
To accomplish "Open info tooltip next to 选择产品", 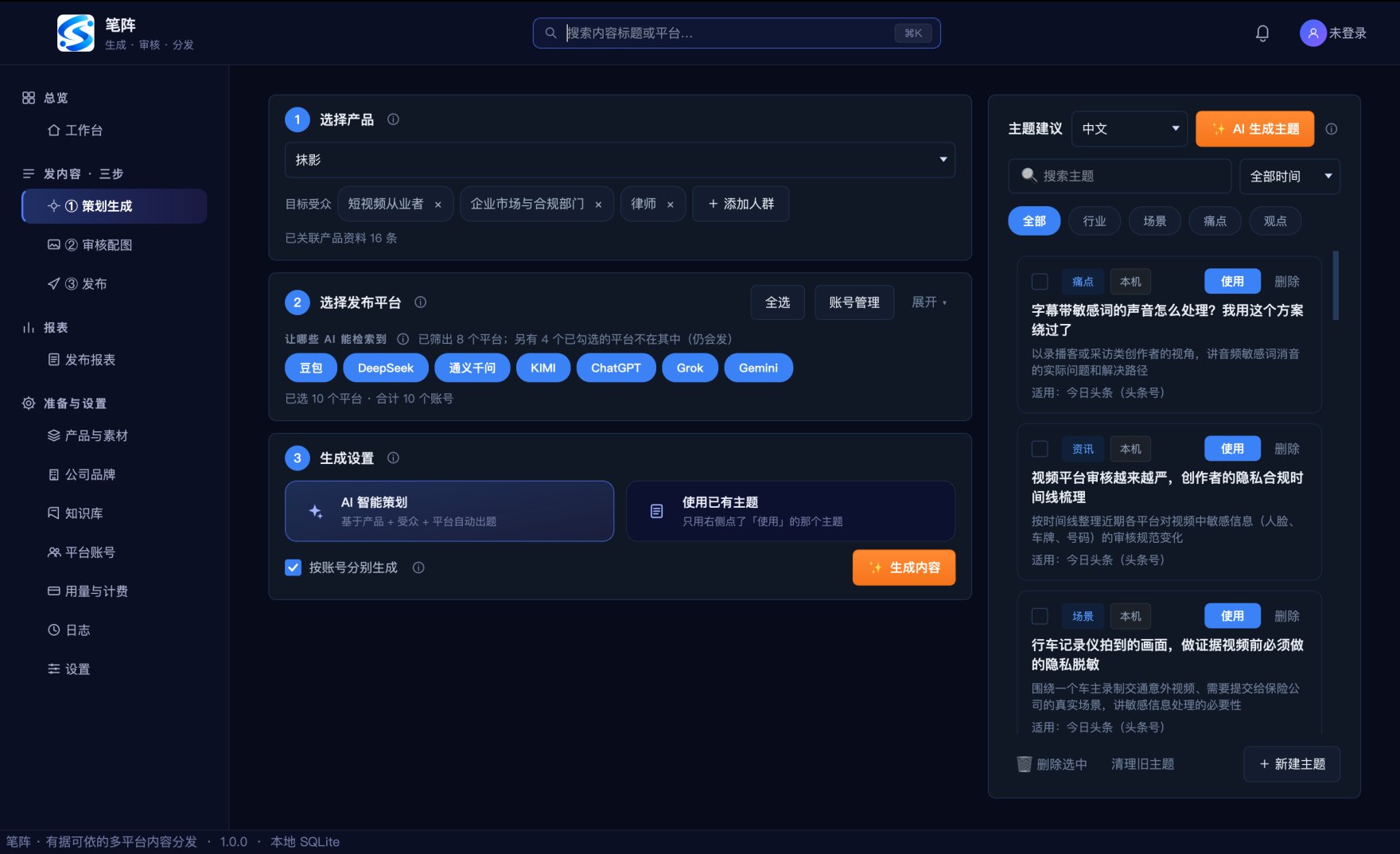I will [393, 119].
